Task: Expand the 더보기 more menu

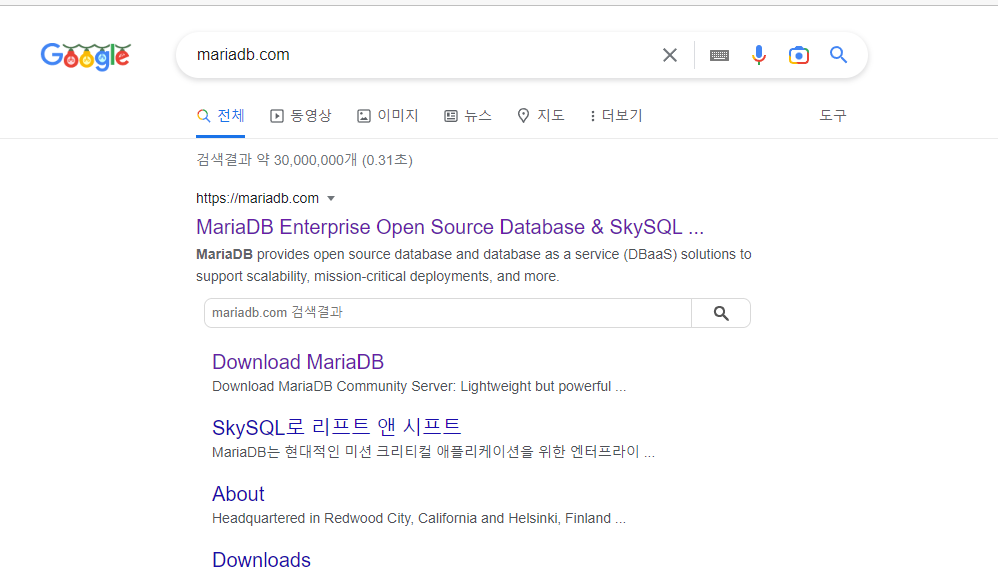Action: point(615,116)
